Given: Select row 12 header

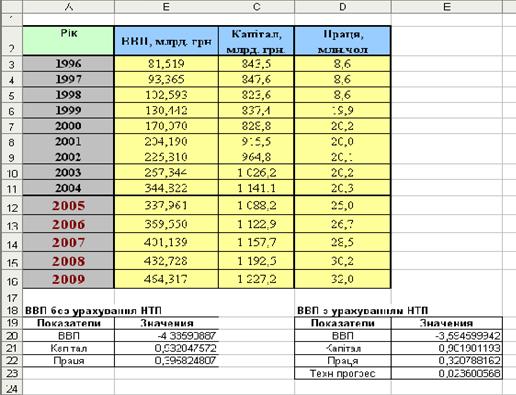Looking at the screenshot, I should 12,206.
